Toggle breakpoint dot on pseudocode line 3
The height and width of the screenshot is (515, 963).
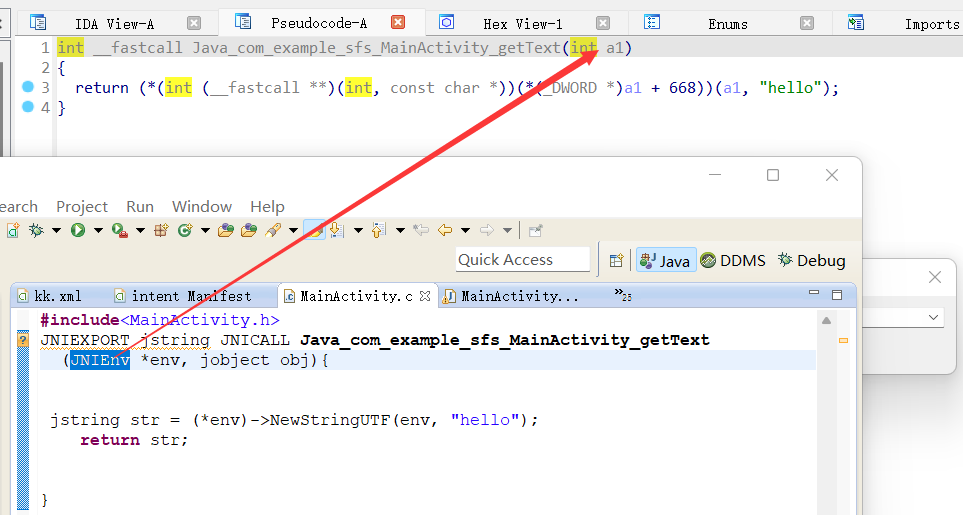click(28, 87)
